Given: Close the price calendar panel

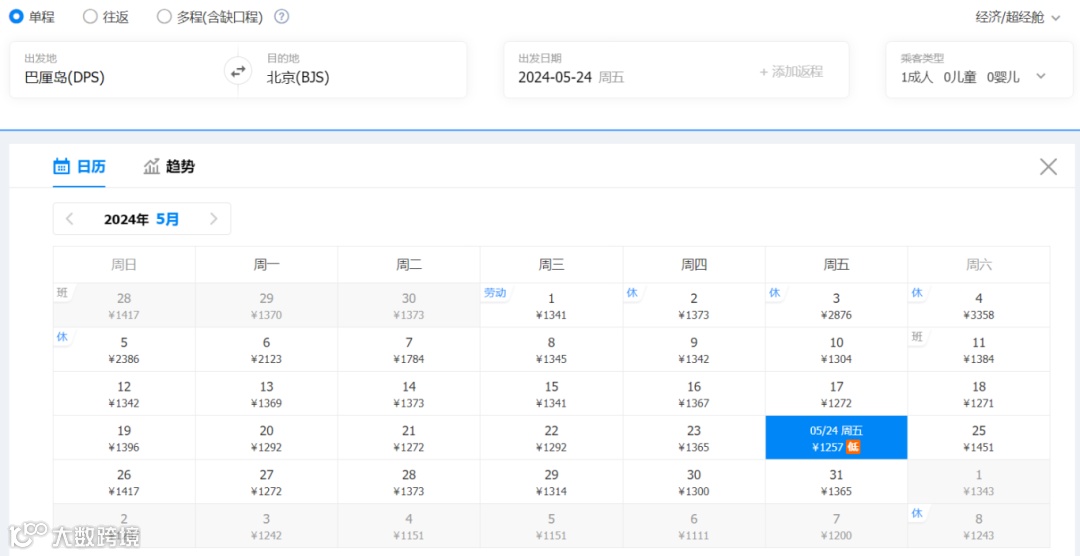Looking at the screenshot, I should pyautogui.click(x=1048, y=166).
